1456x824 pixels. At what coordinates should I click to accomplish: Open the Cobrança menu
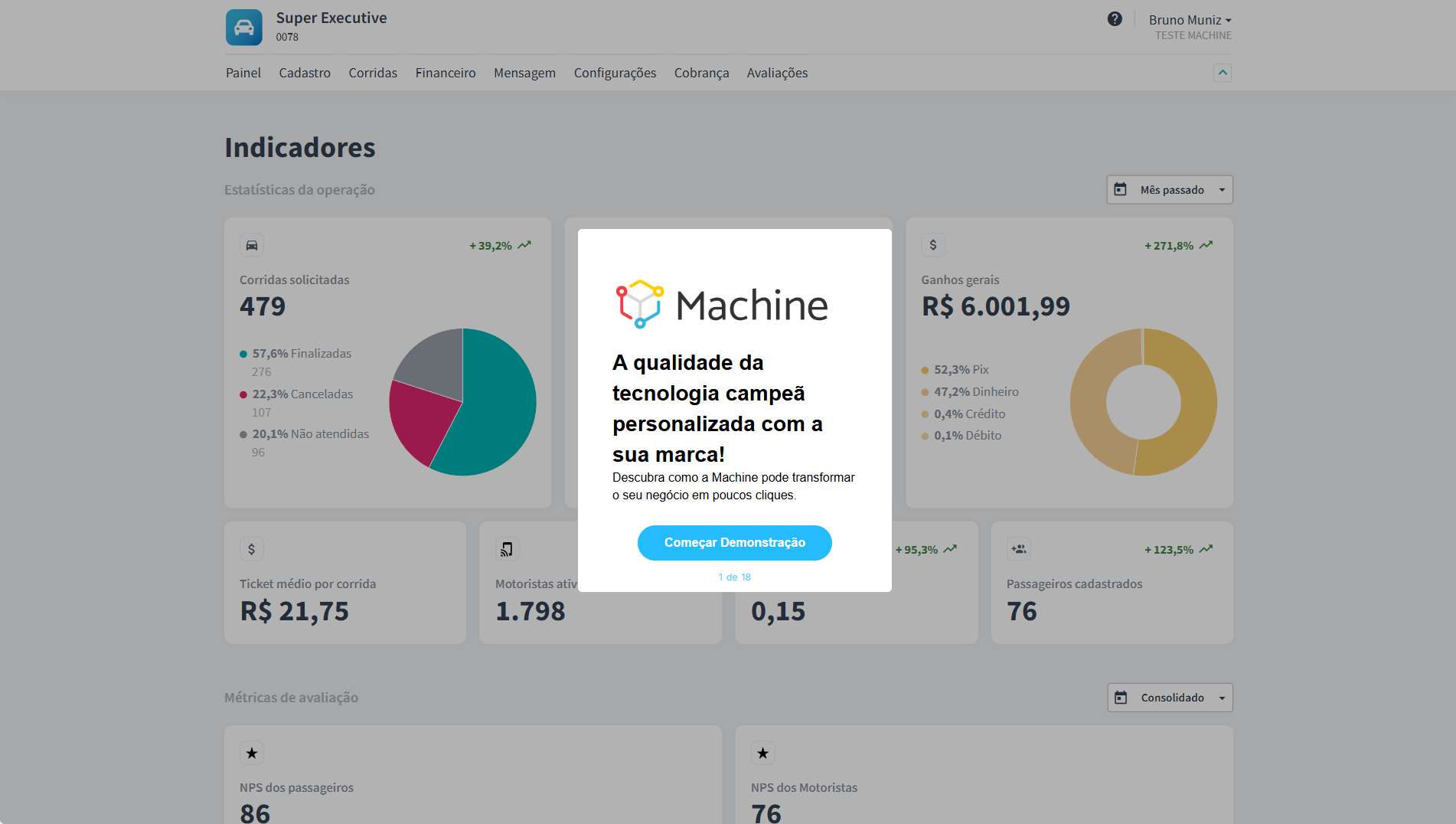[x=701, y=73]
